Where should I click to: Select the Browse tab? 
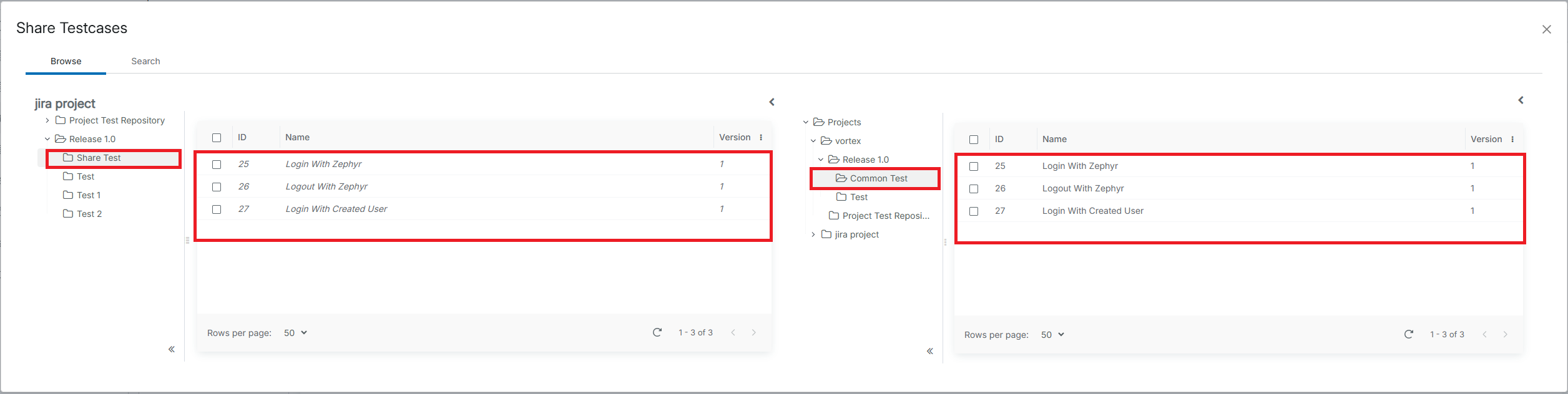coord(66,61)
